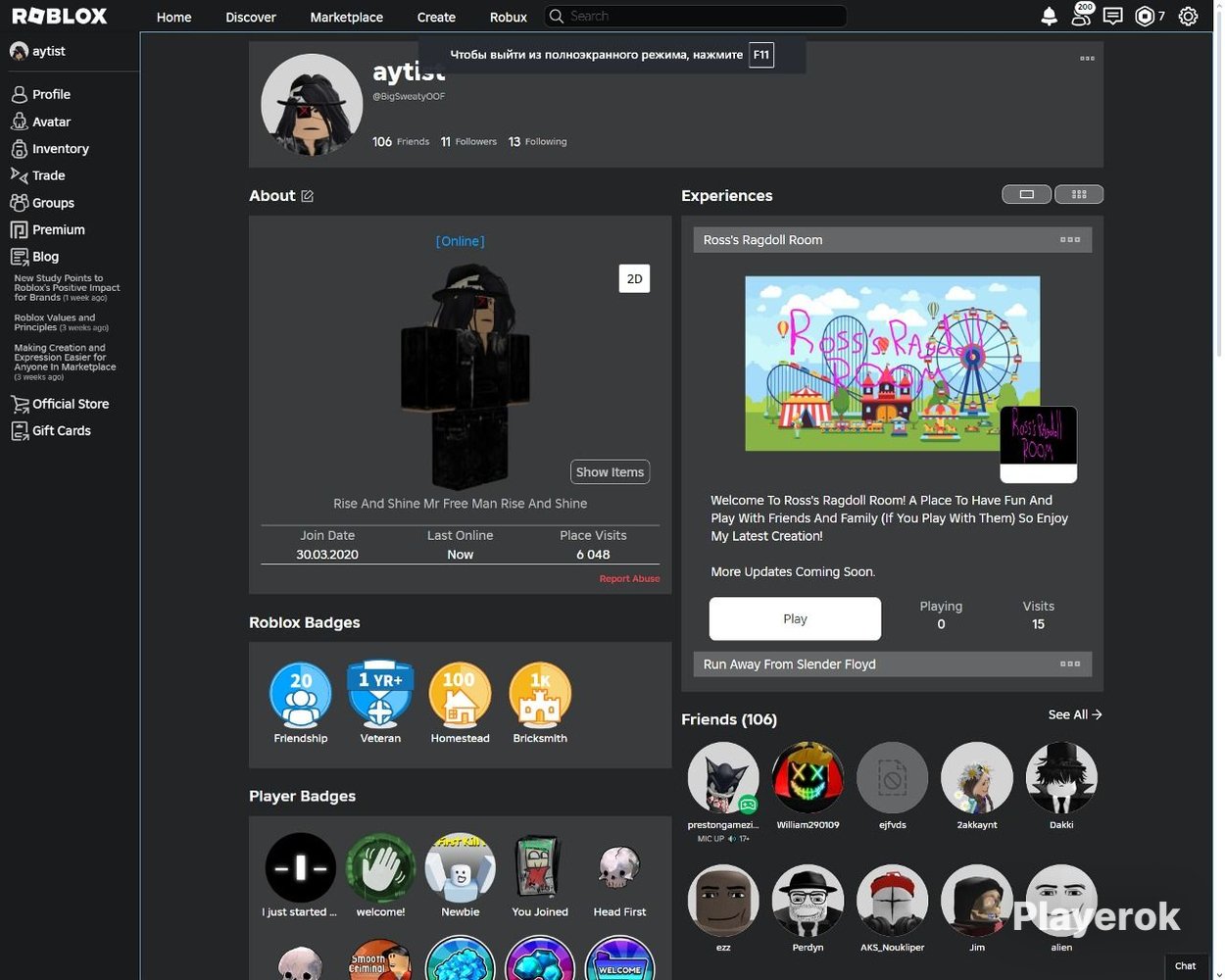Click the search input field
The width and height of the screenshot is (1225, 980).
coord(696,17)
